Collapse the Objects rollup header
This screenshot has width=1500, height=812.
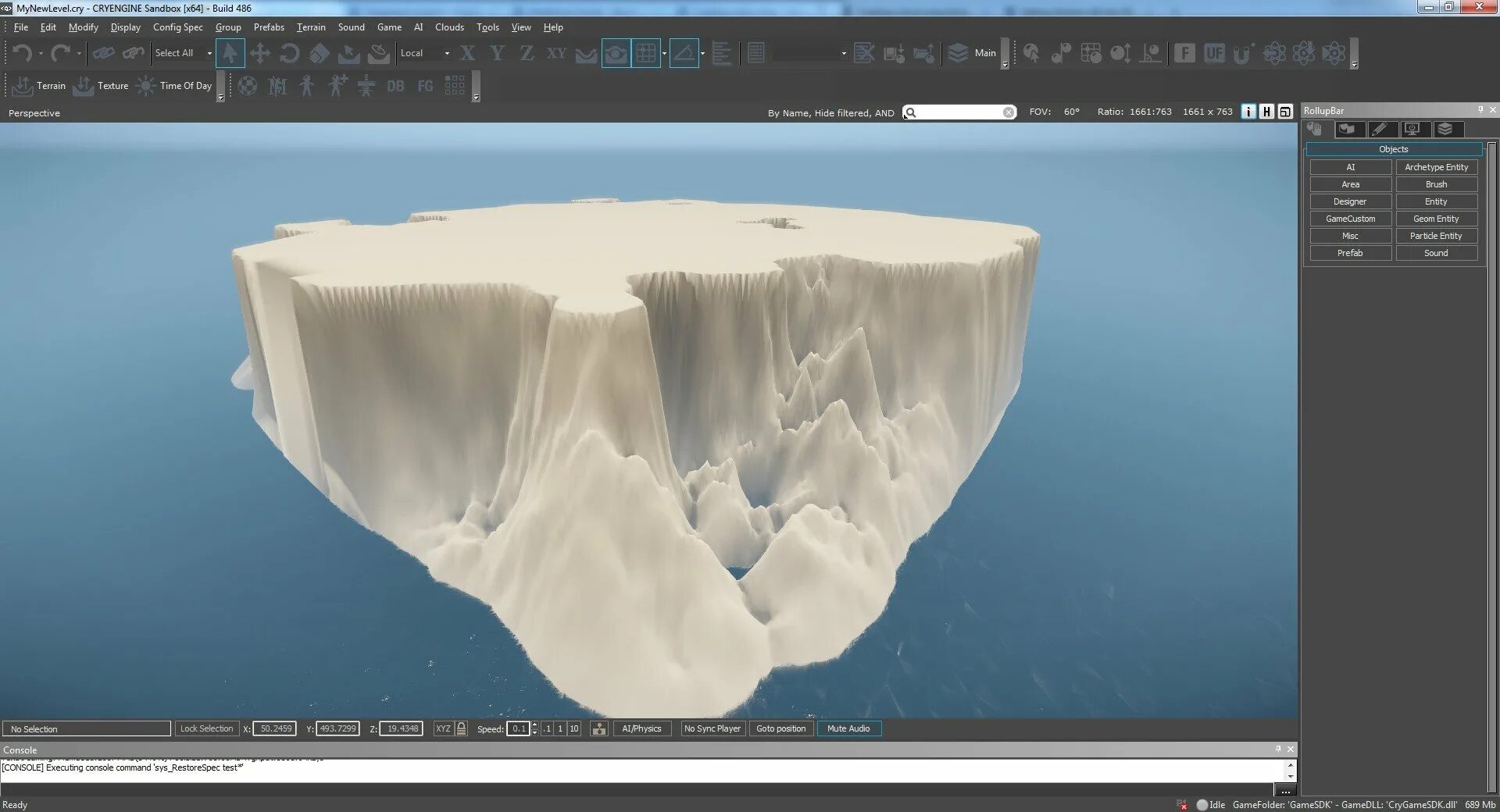click(1394, 149)
